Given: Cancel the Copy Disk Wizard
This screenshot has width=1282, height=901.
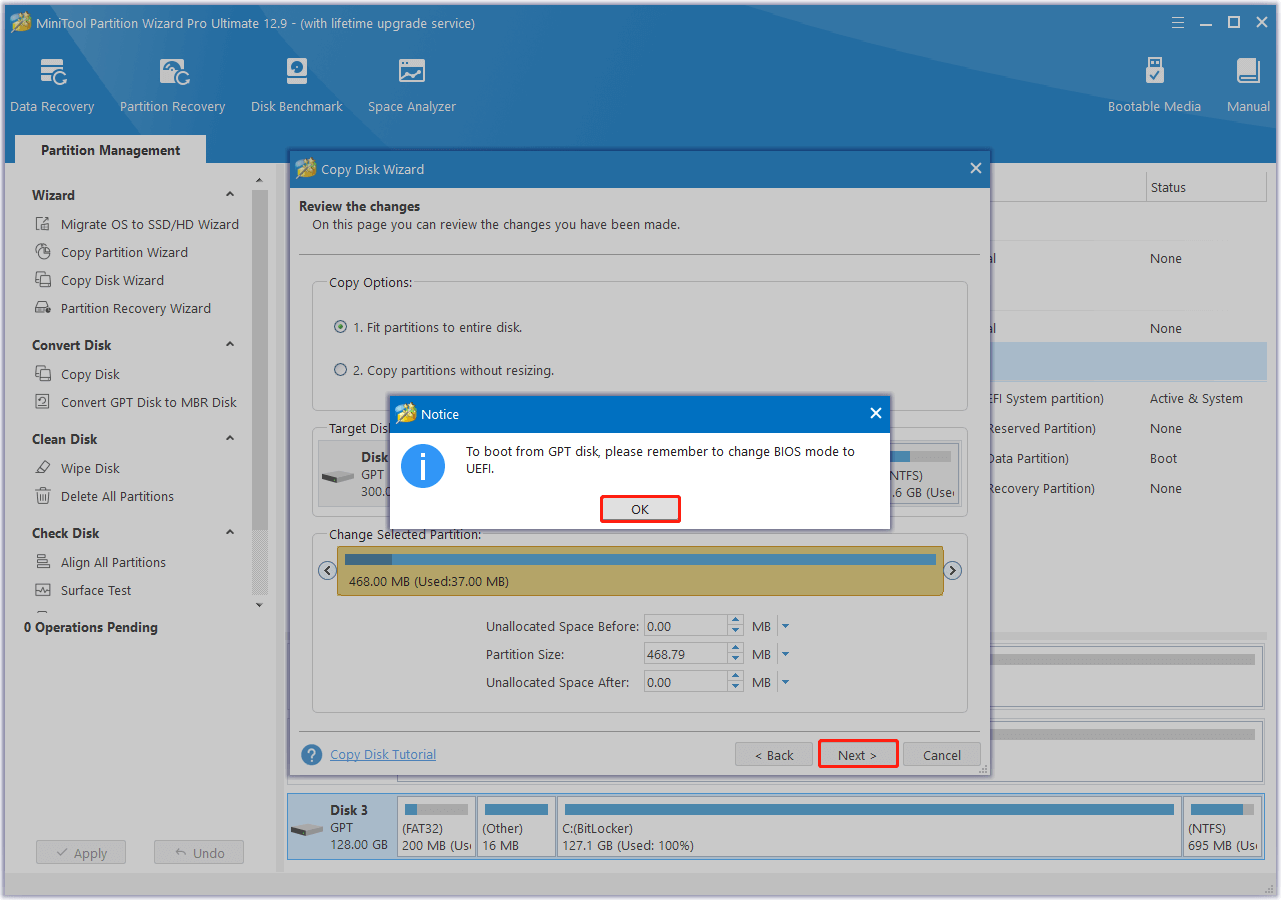Looking at the screenshot, I should [942, 755].
